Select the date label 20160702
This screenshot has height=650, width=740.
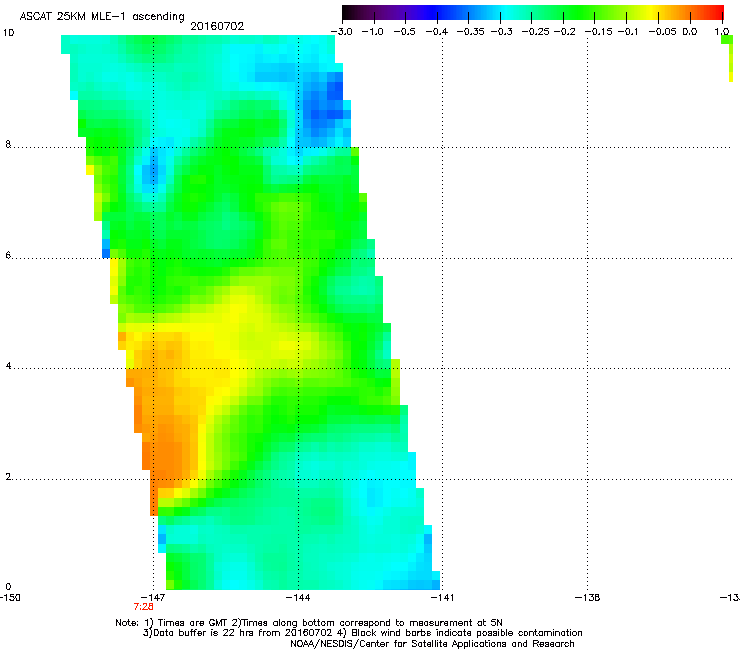click(x=217, y=26)
